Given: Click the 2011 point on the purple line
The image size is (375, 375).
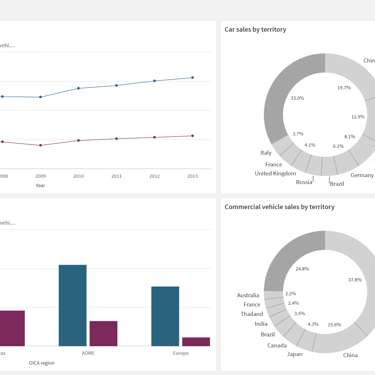Looking at the screenshot, I should [x=116, y=139].
